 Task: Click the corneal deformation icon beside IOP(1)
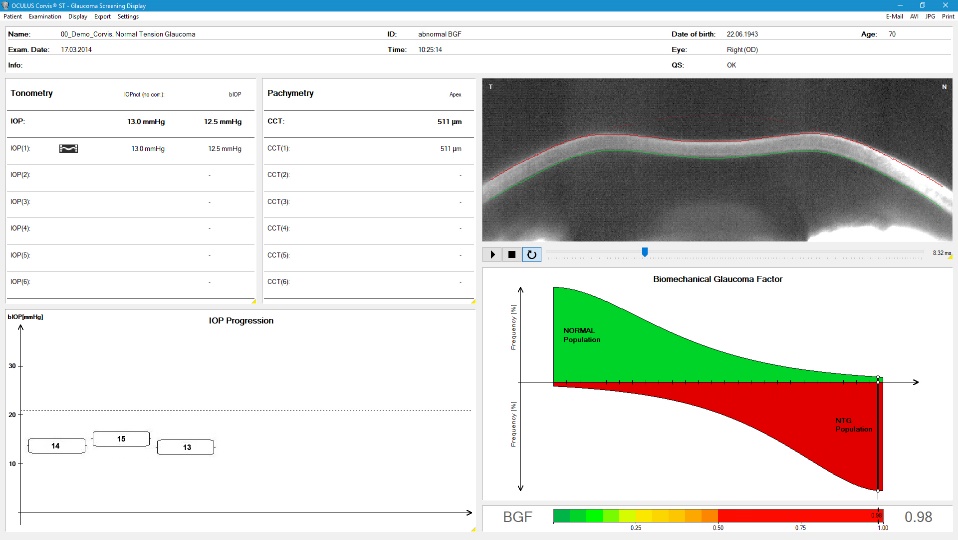[x=69, y=149]
